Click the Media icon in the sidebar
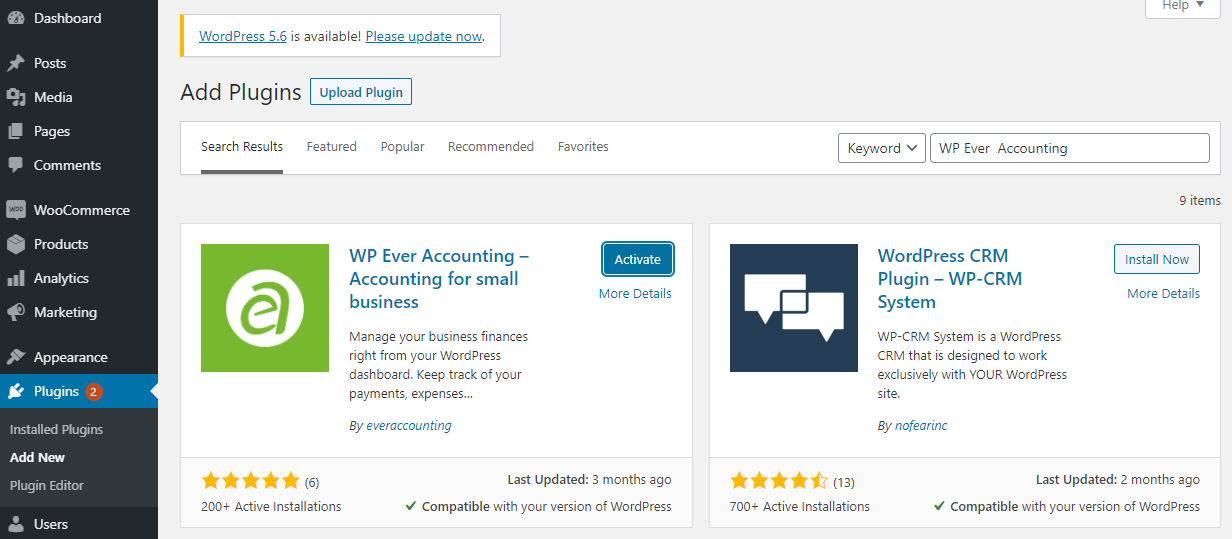Screen dimensions: 1232x539 [16, 97]
